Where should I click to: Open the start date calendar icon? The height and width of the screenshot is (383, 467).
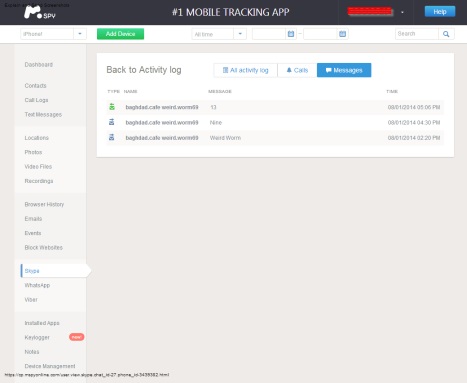[291, 34]
